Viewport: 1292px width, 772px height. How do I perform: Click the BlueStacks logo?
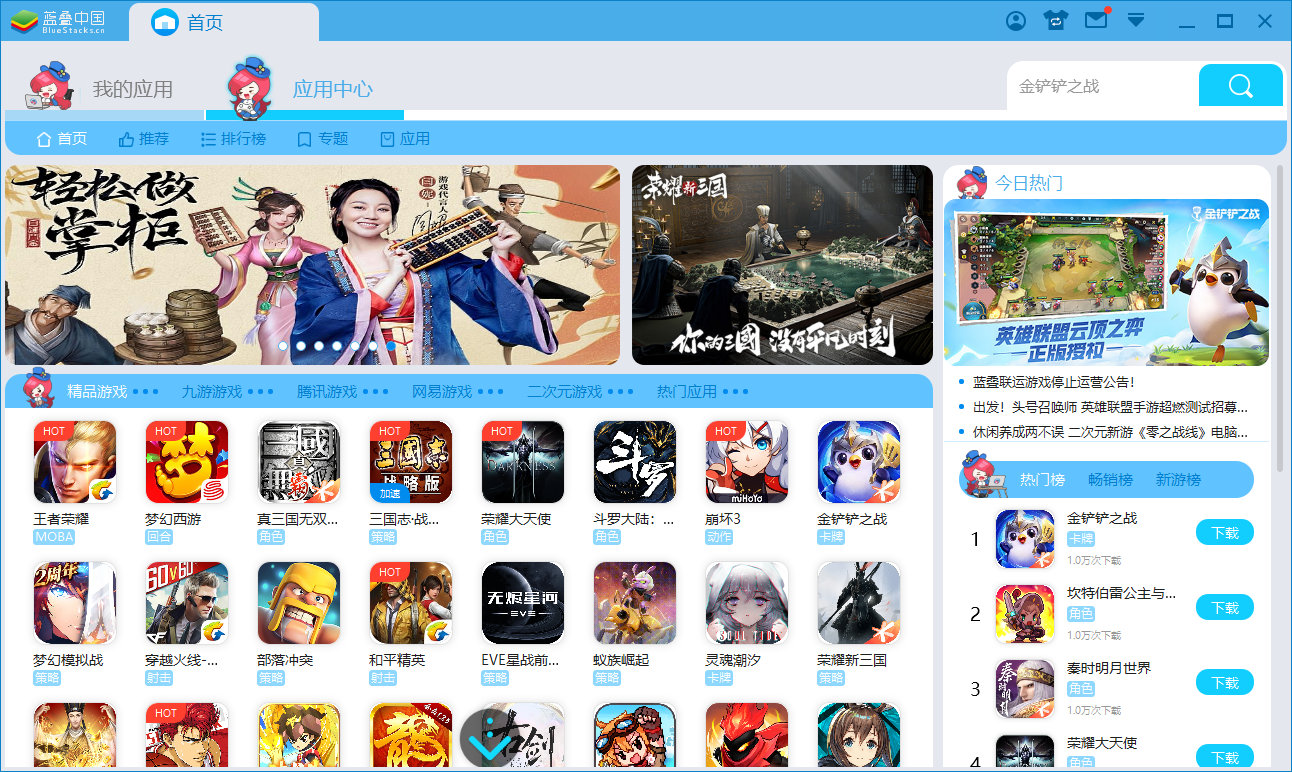[x=58, y=21]
